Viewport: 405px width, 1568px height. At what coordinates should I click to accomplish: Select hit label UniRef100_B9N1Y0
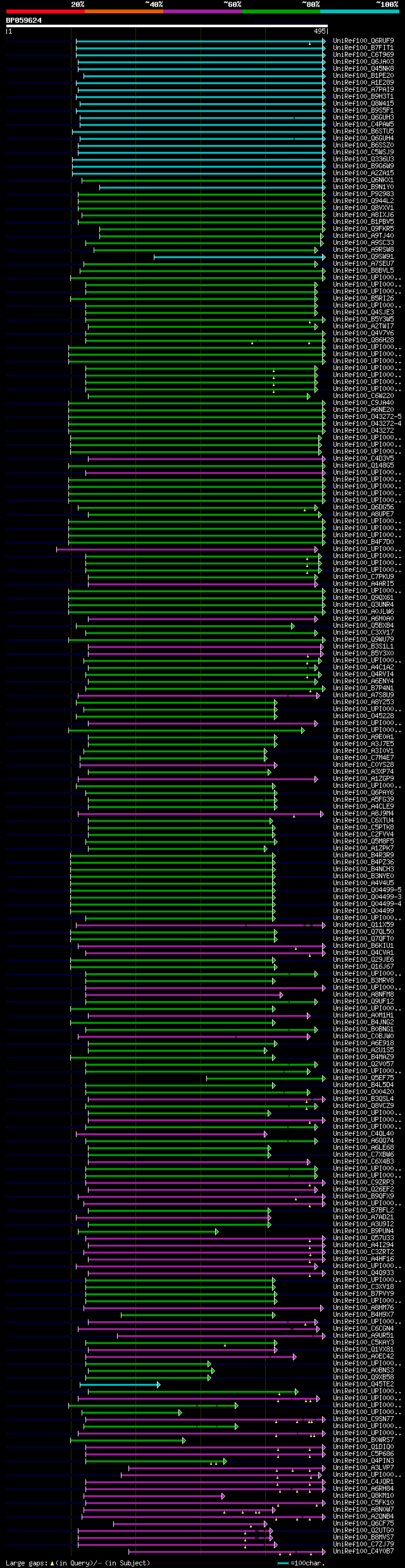click(363, 187)
